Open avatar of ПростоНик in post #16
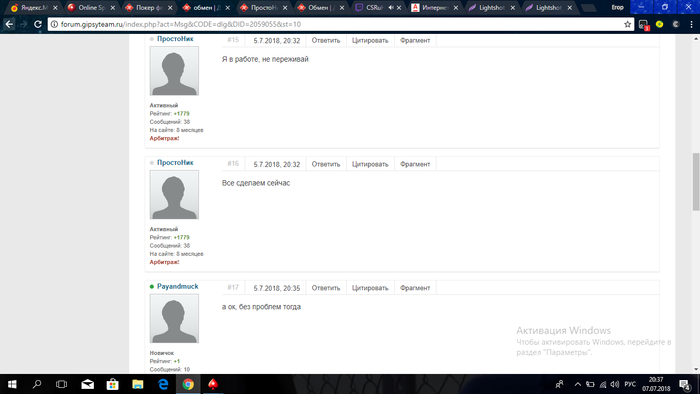This screenshot has width=700, height=394. pos(174,195)
